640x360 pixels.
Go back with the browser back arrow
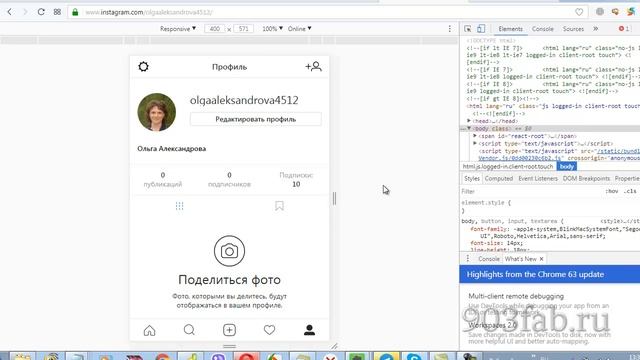9,12
